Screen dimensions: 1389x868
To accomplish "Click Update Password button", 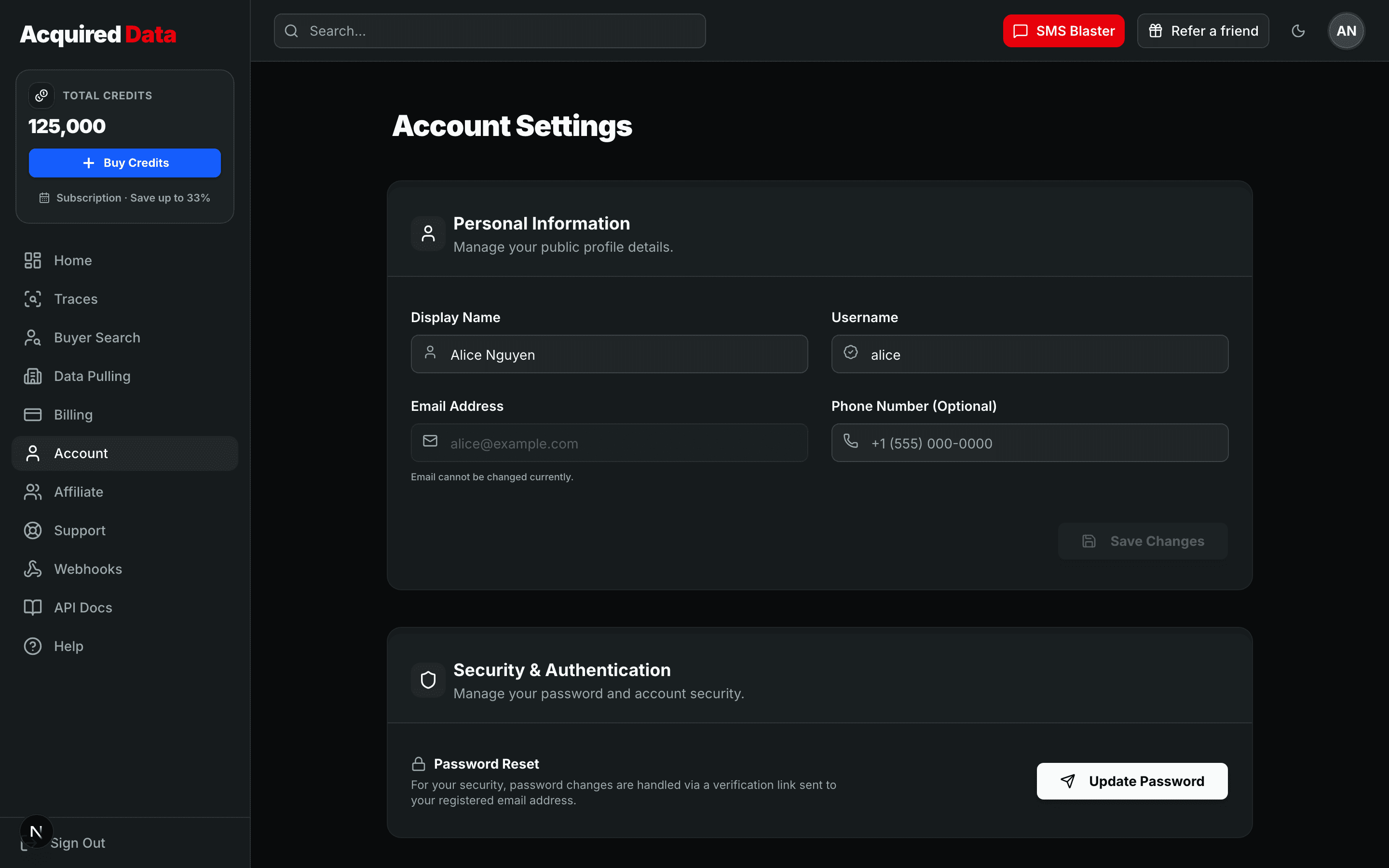I will click(1132, 781).
